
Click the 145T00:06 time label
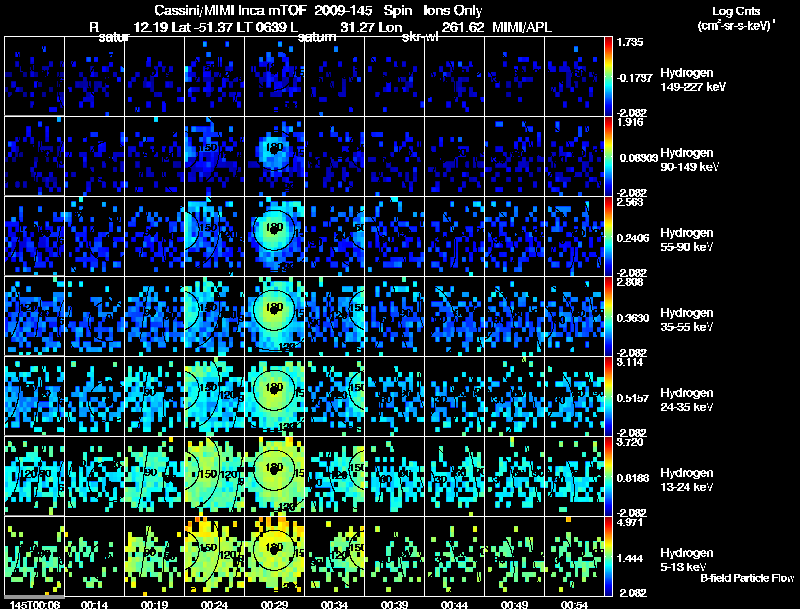coord(35,604)
